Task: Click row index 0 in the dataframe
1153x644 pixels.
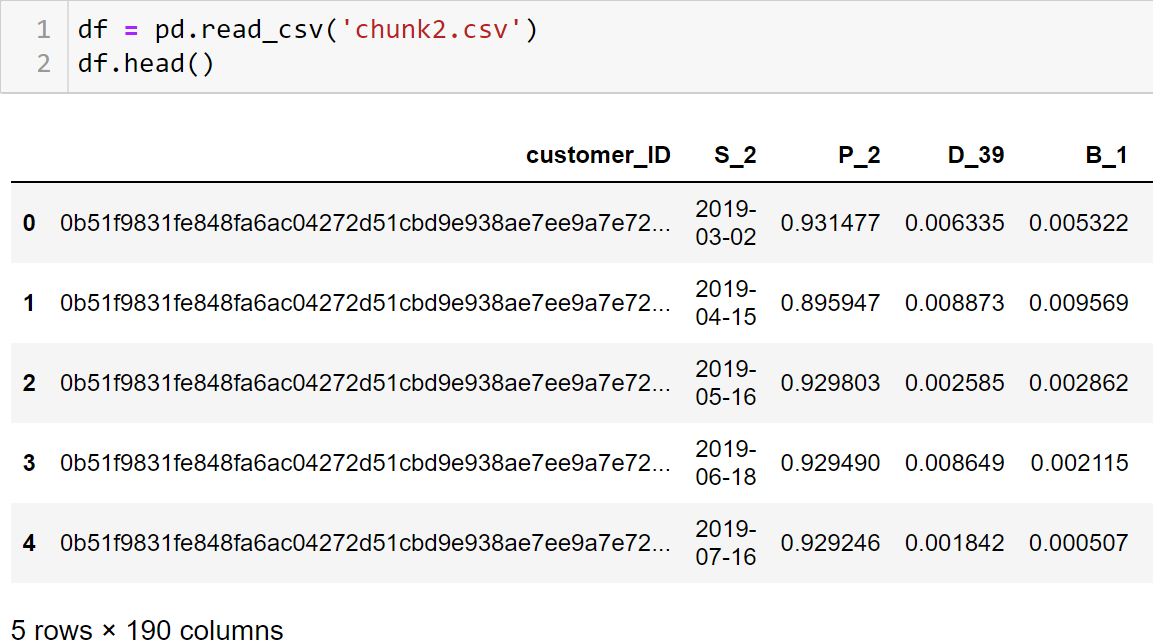Action: click(29, 223)
